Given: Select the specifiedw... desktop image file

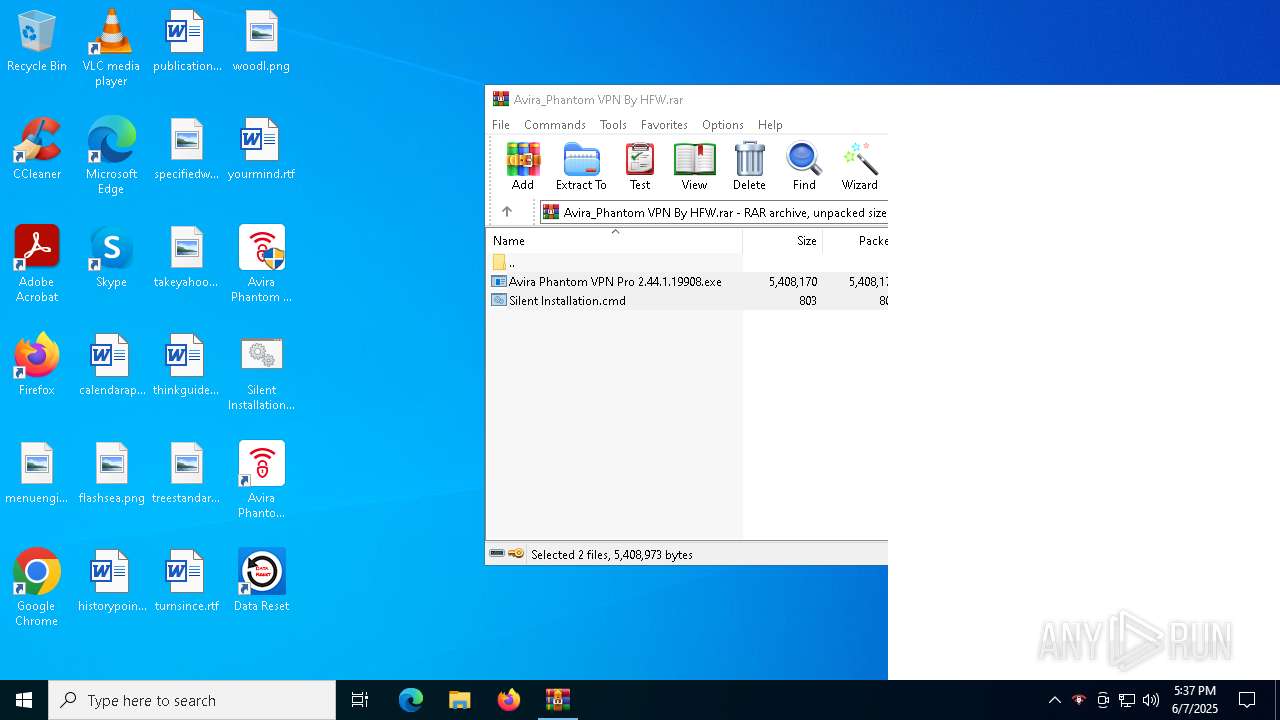Looking at the screenshot, I should point(186,149).
